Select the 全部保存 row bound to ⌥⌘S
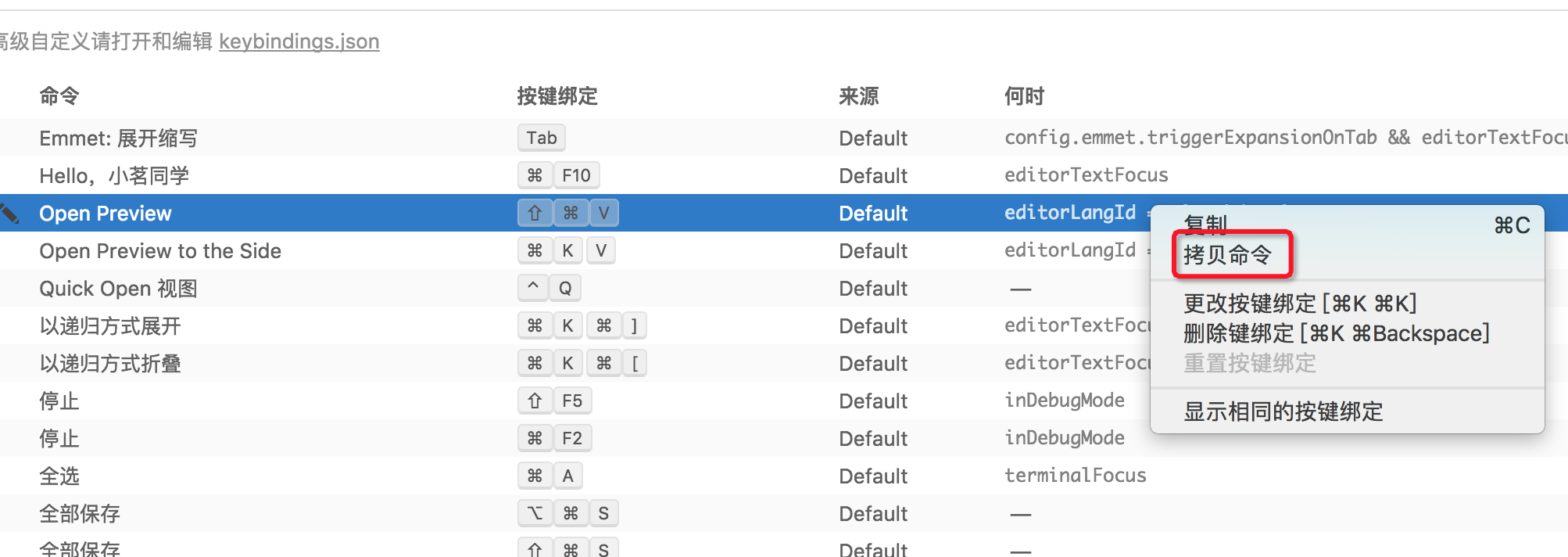Viewport: 1568px width, 557px height. 784,513
